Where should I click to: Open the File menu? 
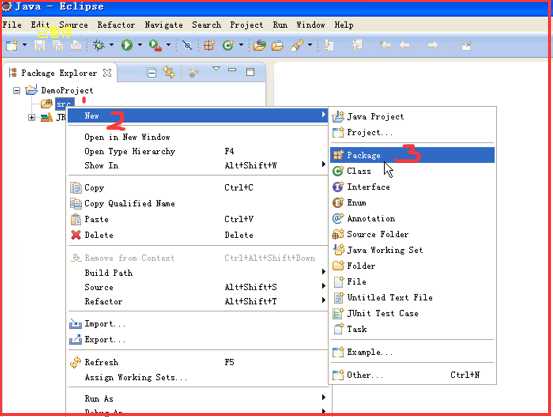12,25
